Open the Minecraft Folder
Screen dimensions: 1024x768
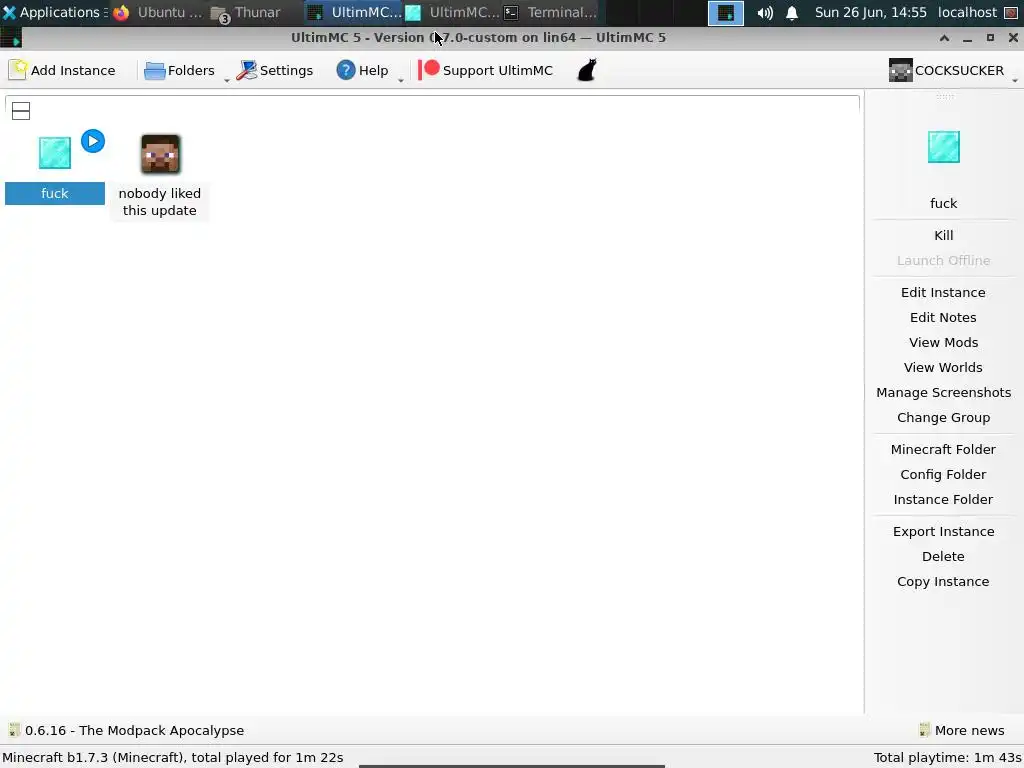[944, 449]
